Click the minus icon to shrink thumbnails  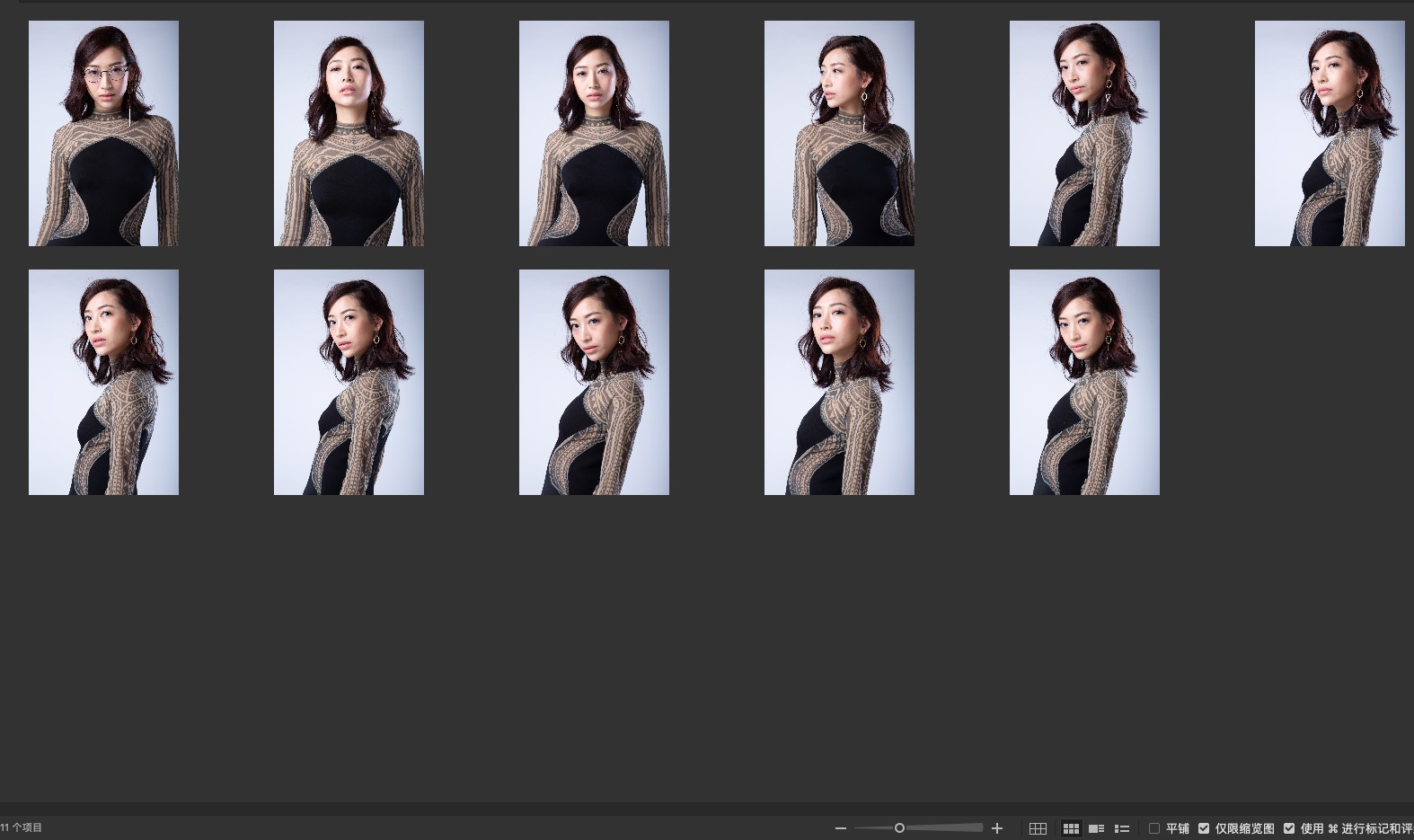[841, 828]
